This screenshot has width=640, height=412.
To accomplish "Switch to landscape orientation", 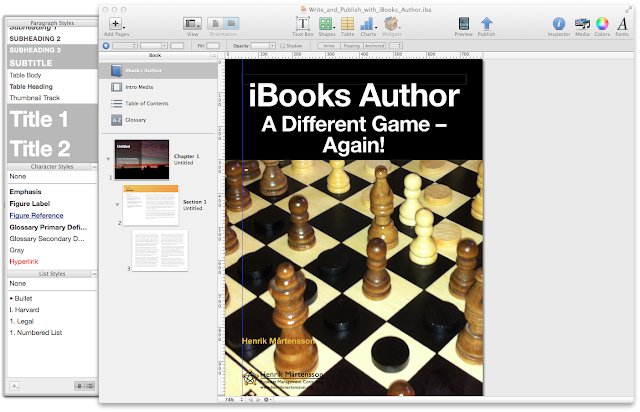I will coord(231,23).
